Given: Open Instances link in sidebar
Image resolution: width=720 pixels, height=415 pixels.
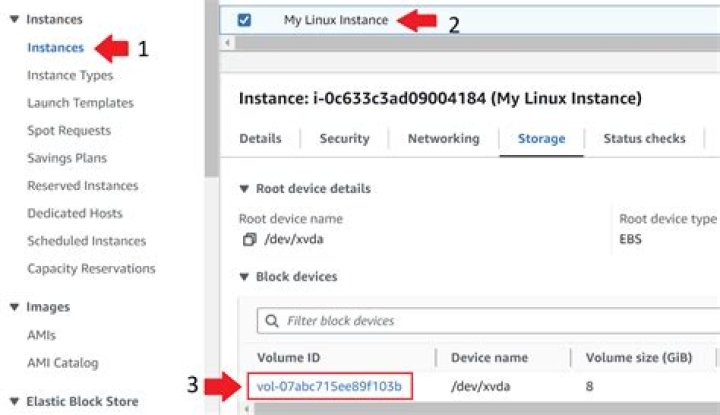Looking at the screenshot, I should click(x=56, y=48).
